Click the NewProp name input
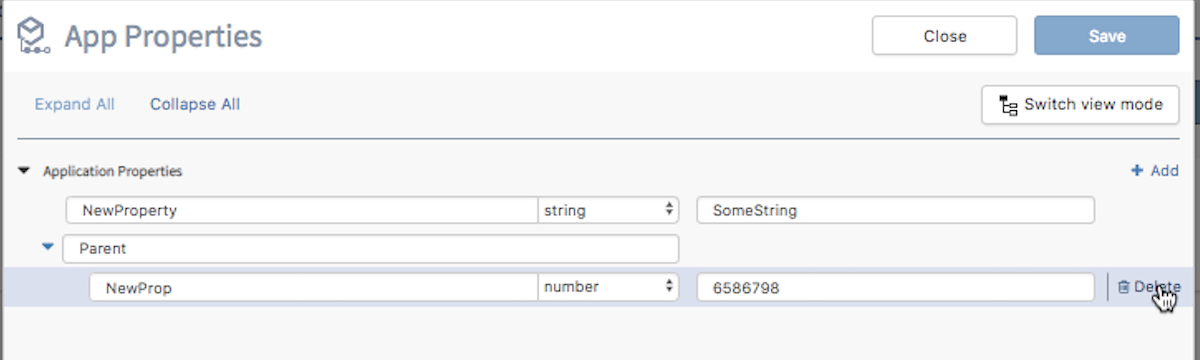Viewport: 1200px width, 360px height. 313,287
